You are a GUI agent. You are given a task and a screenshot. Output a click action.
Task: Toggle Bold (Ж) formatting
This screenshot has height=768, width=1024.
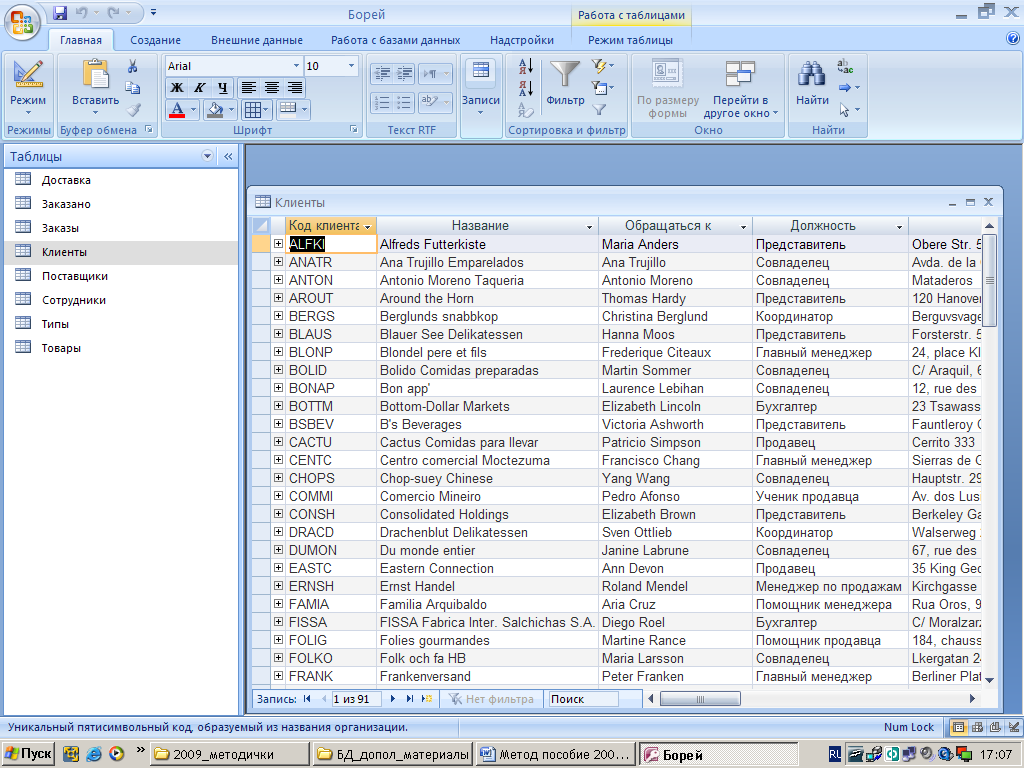point(177,88)
